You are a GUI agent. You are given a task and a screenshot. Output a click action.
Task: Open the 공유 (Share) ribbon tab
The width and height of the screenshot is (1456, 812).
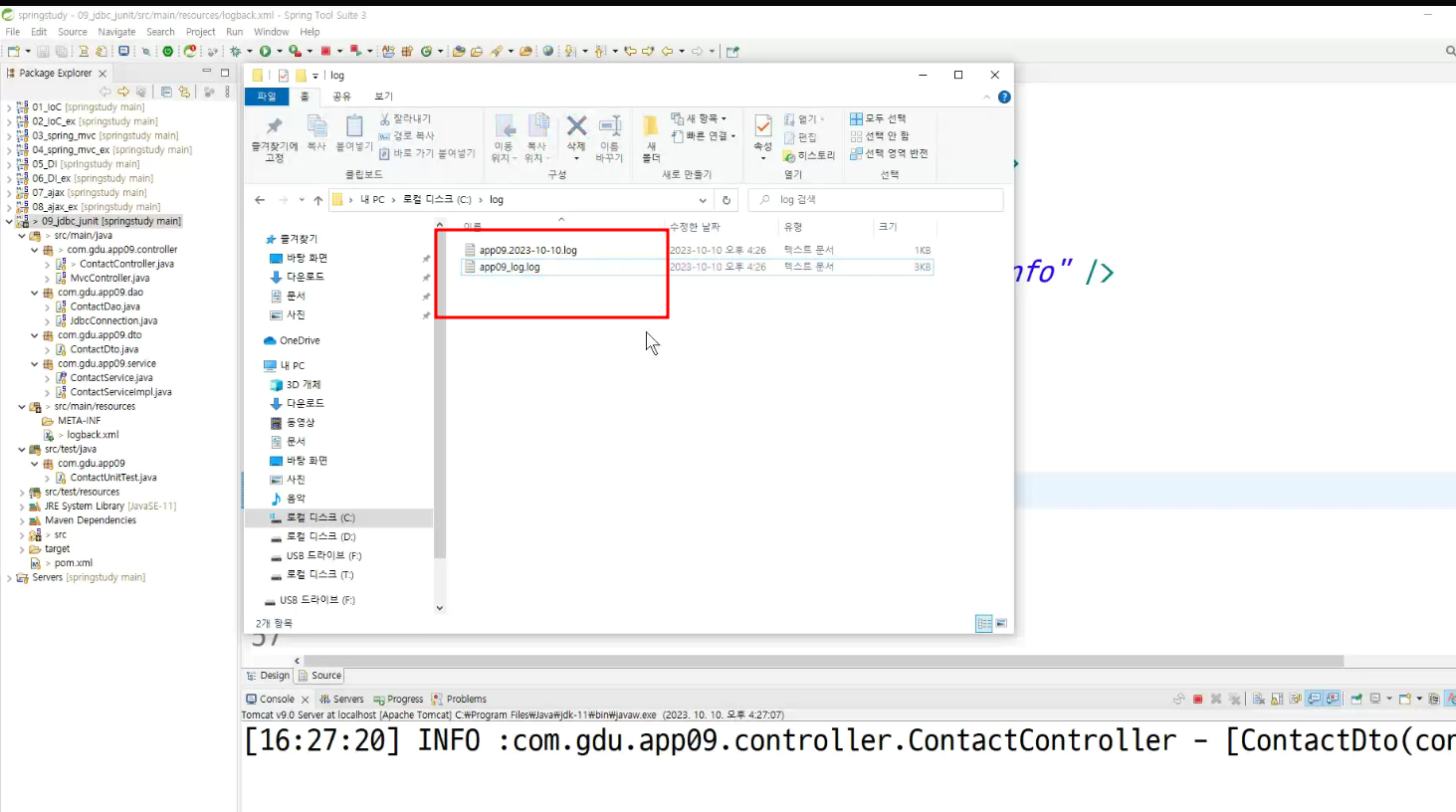tap(341, 97)
